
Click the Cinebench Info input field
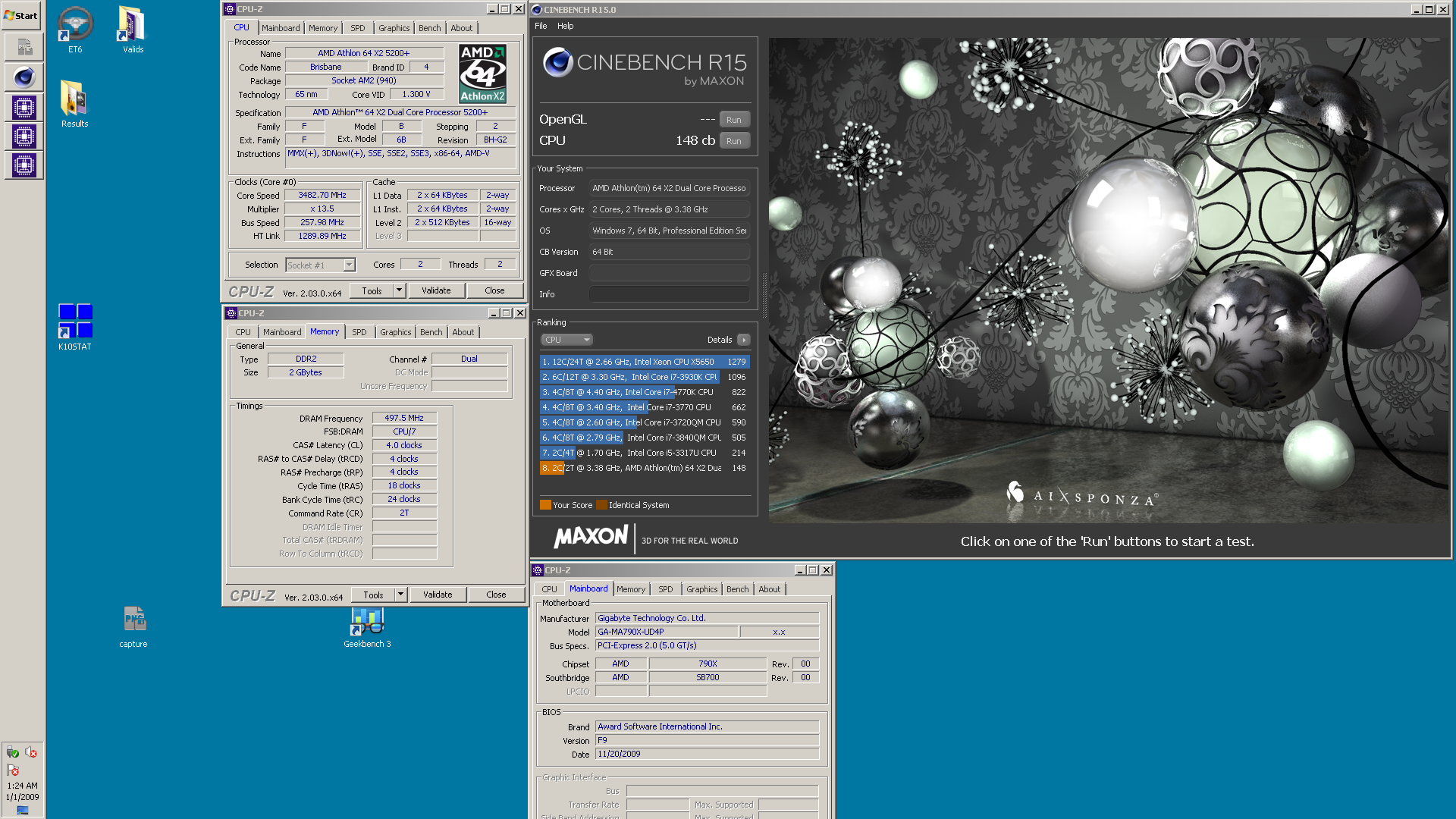670,294
